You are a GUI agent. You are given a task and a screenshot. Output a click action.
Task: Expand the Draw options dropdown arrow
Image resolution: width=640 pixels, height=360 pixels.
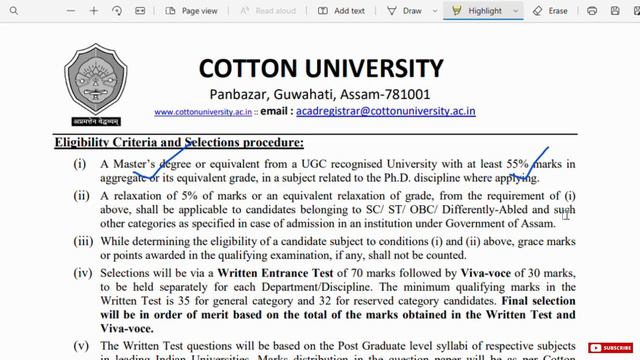(435, 11)
